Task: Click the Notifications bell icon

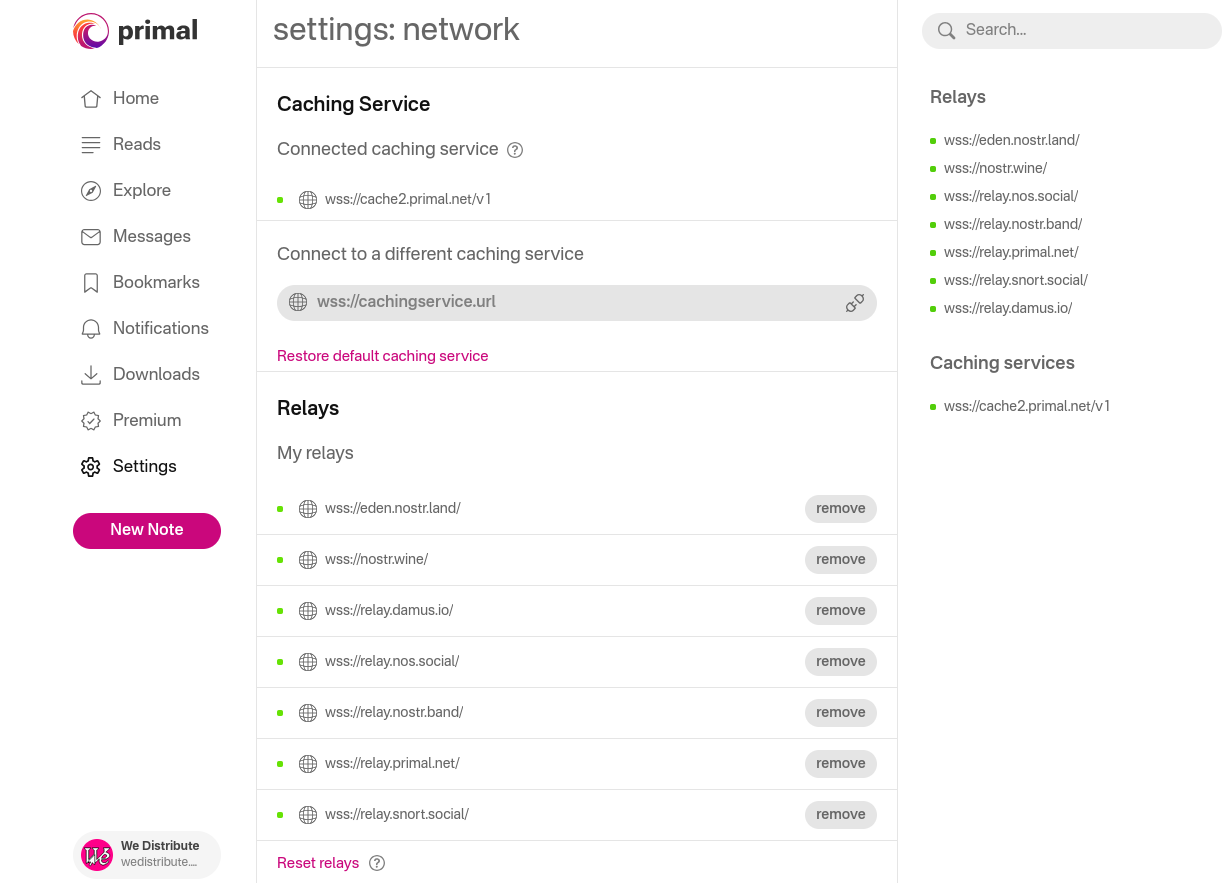Action: [91, 328]
